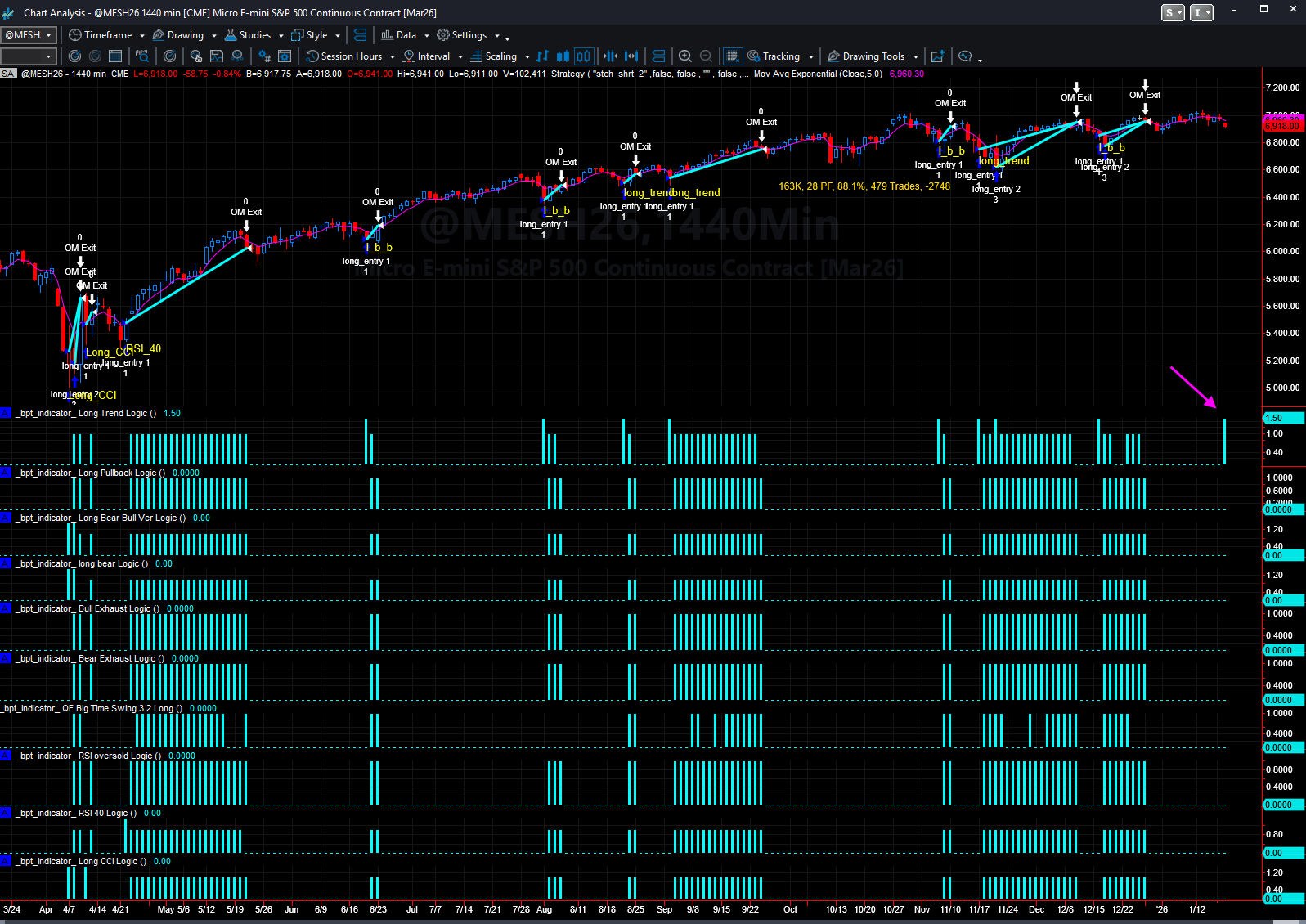Toggle the SA indicator on status line

click(8, 74)
